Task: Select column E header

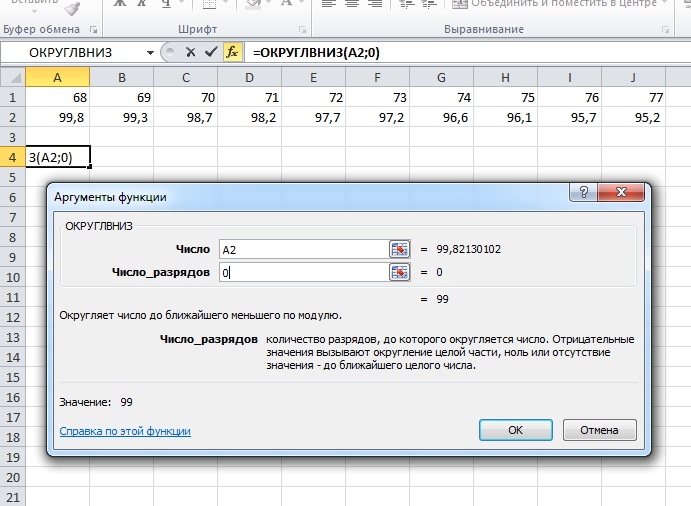Action: click(313, 78)
